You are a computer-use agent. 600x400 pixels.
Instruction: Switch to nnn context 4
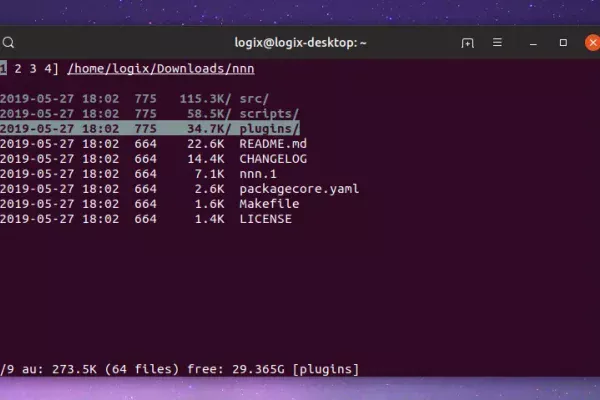[48, 69]
